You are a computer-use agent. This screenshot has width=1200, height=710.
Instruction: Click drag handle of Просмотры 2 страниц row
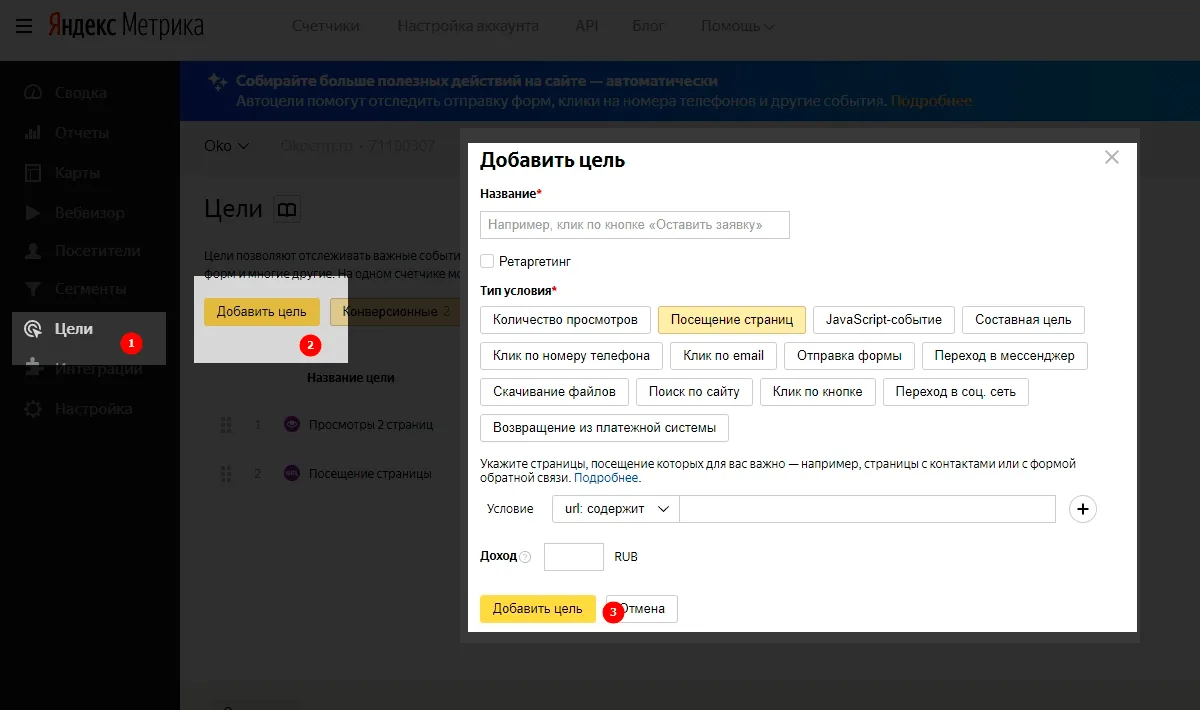coord(225,425)
